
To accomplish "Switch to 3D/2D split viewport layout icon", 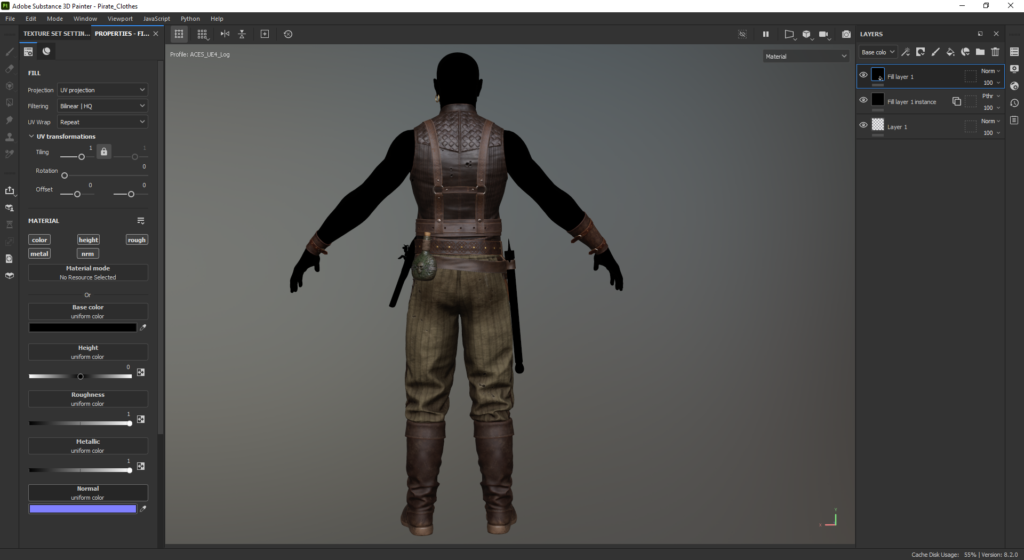I will point(178,34).
